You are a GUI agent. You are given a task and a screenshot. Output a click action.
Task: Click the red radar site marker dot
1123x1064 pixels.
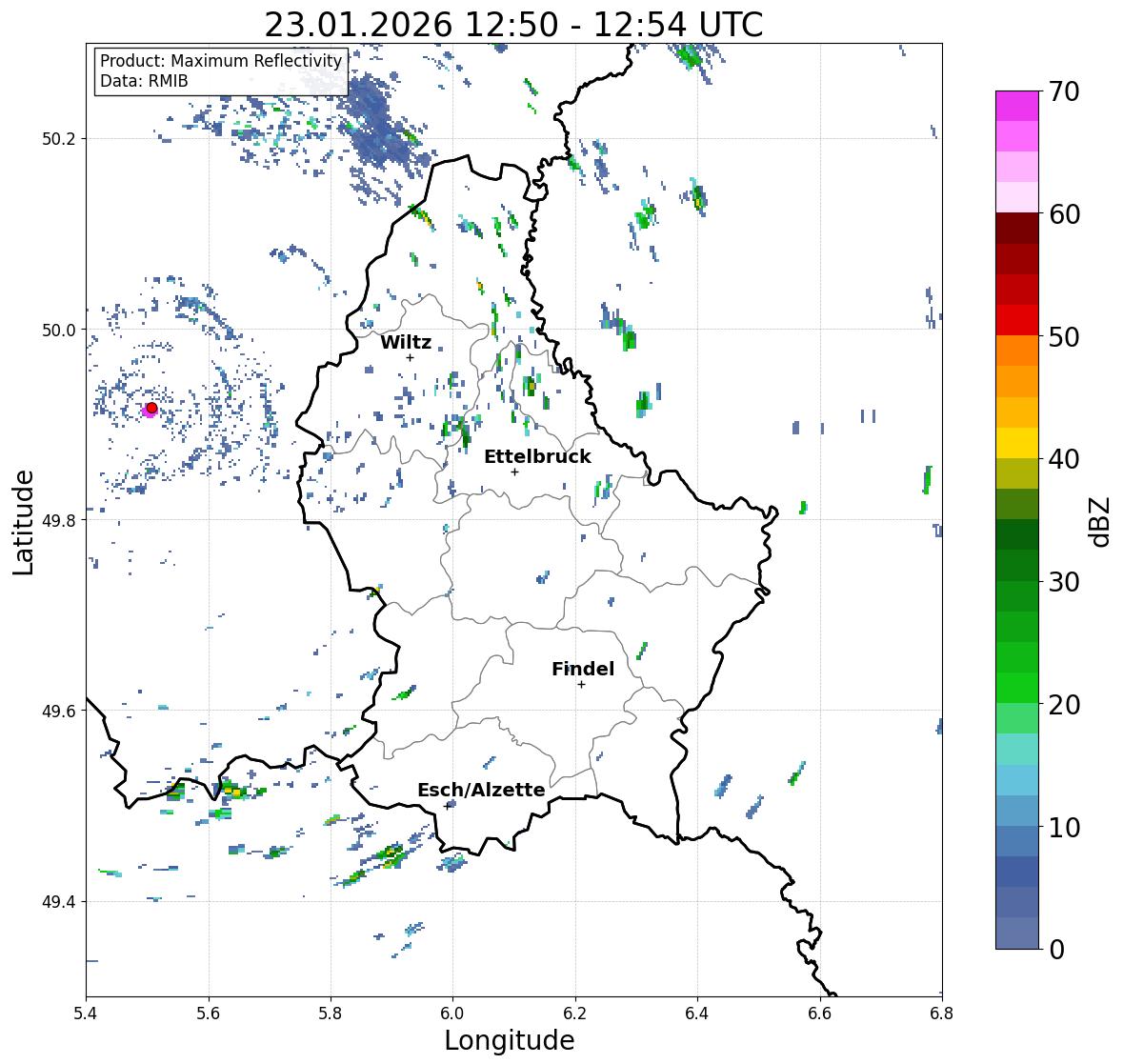151,408
